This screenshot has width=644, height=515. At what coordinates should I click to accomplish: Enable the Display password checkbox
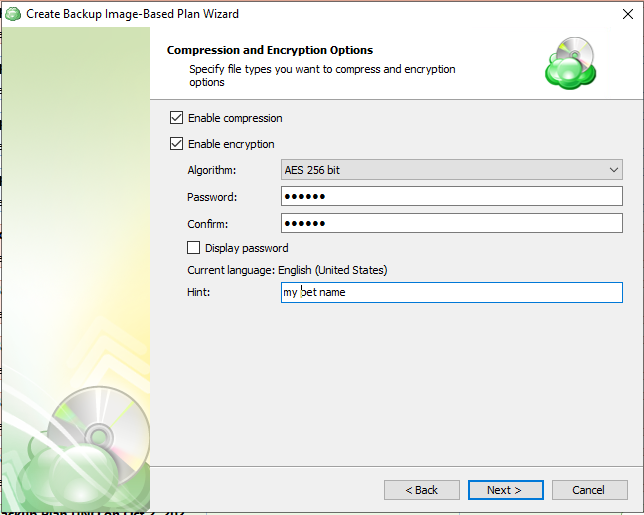pos(194,248)
